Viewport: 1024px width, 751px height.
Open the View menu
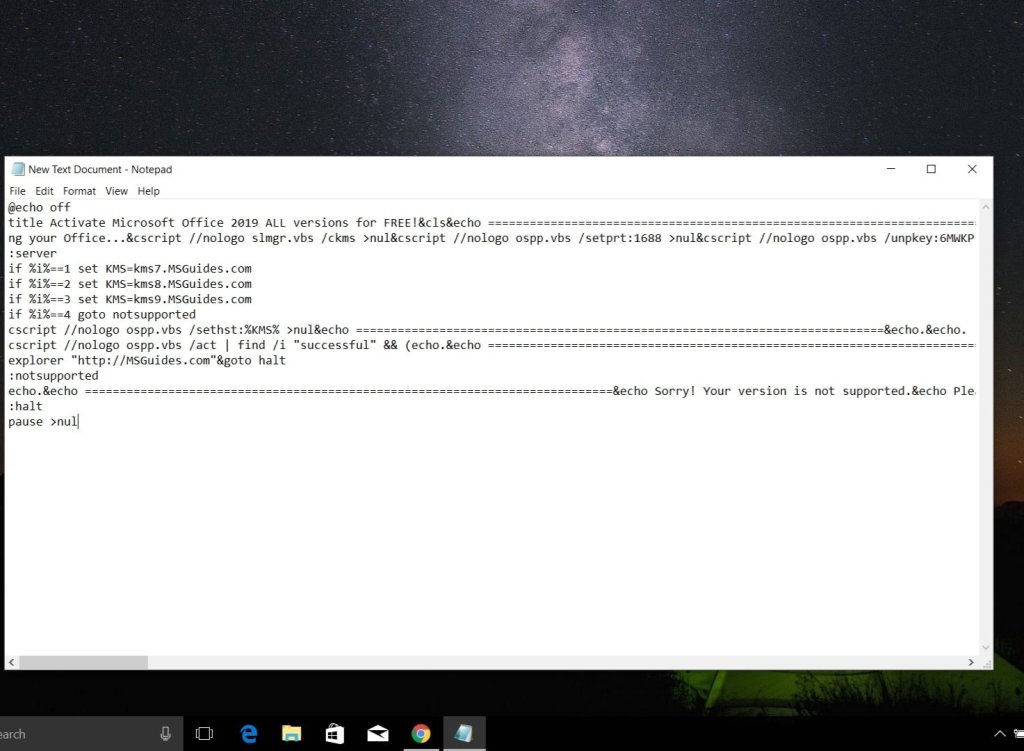(116, 191)
